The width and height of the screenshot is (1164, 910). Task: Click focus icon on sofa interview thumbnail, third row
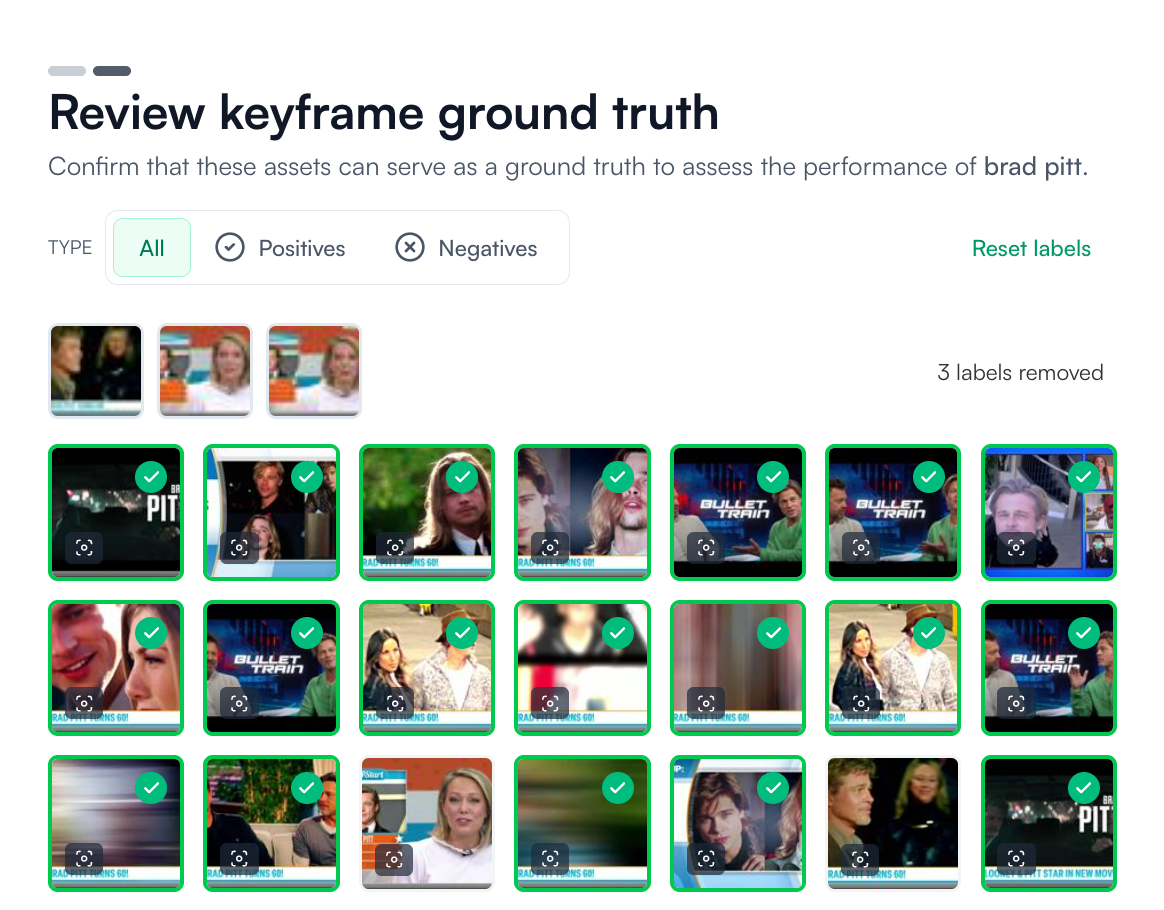(239, 858)
